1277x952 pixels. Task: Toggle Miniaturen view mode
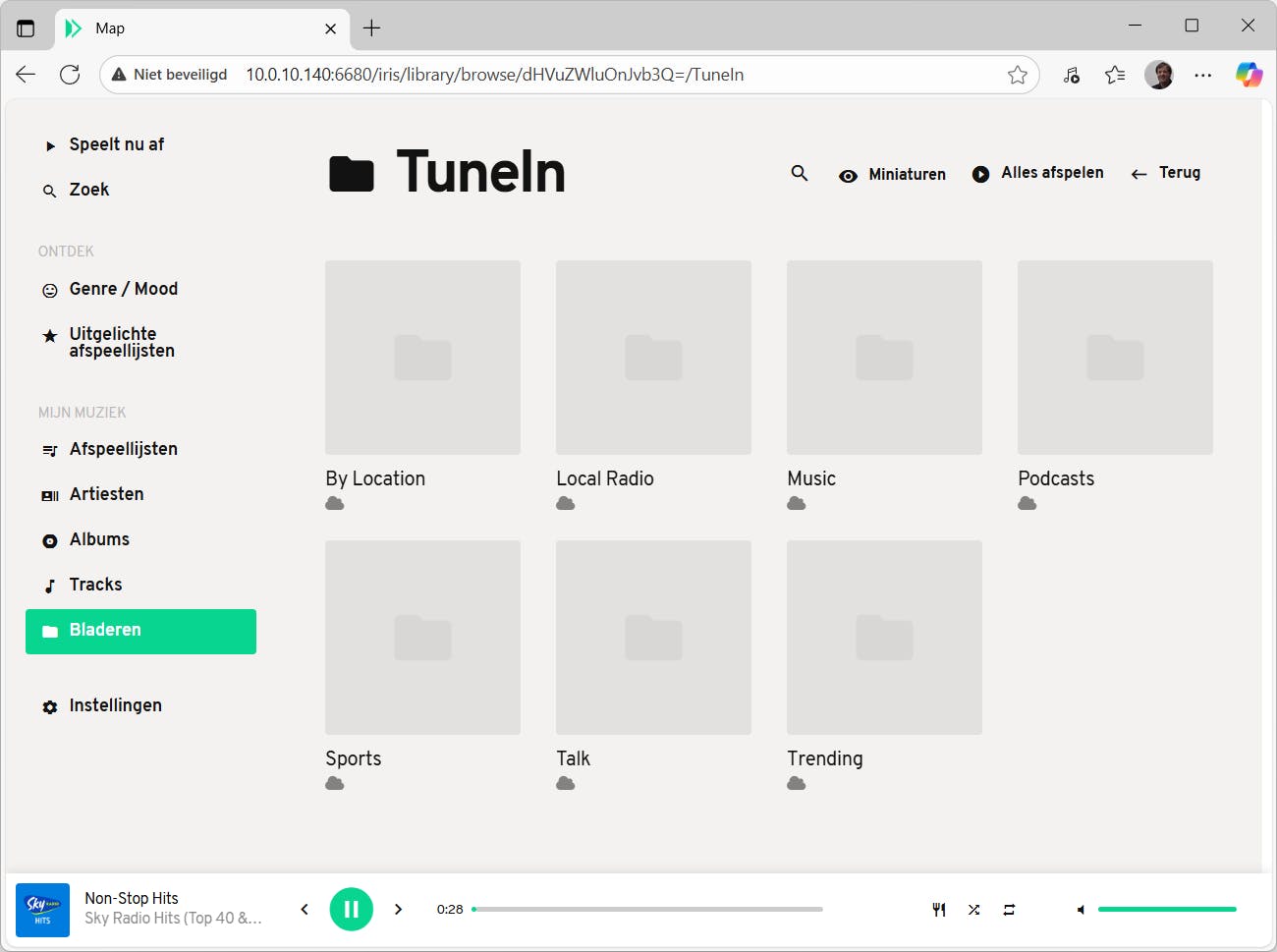pos(892,175)
